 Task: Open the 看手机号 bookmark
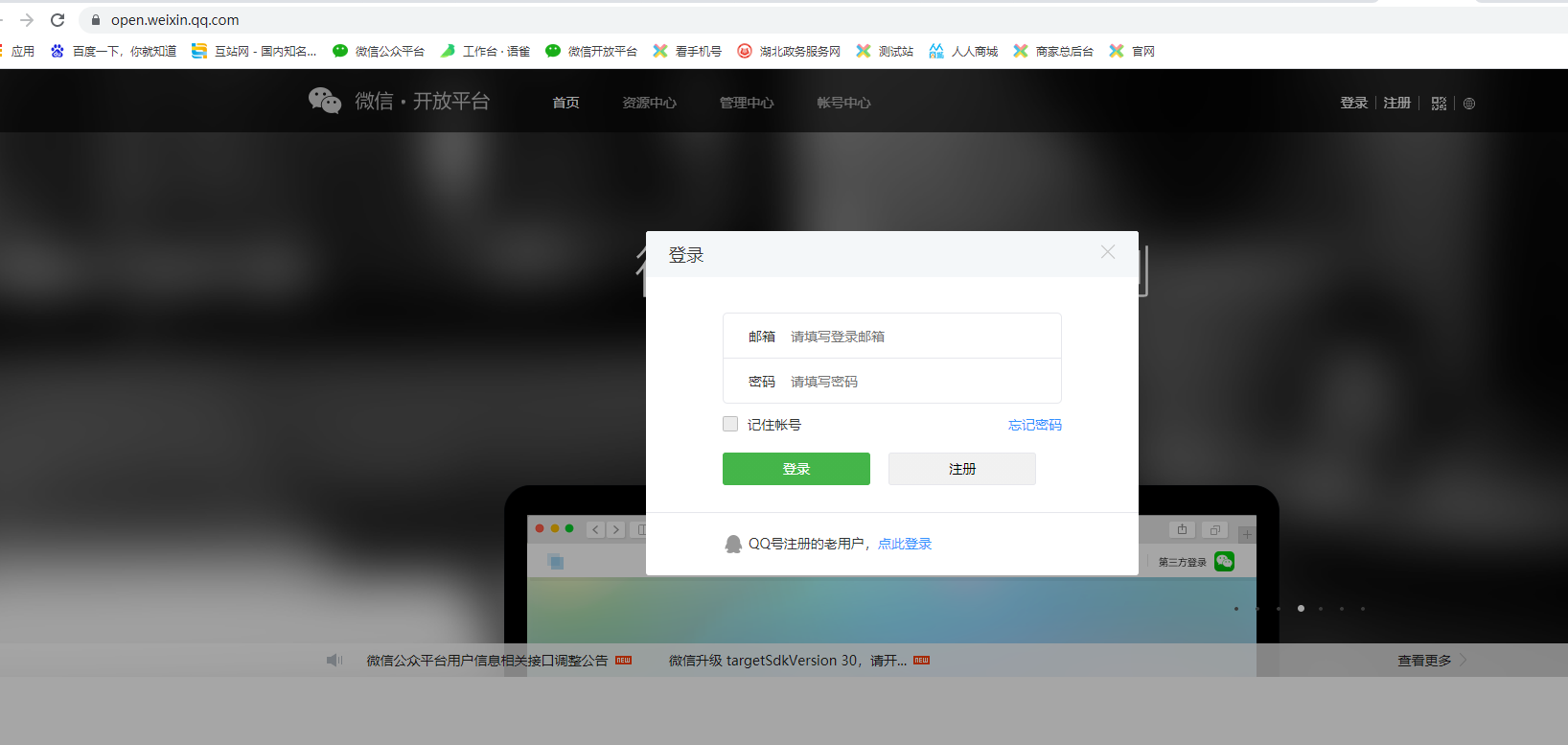686,51
